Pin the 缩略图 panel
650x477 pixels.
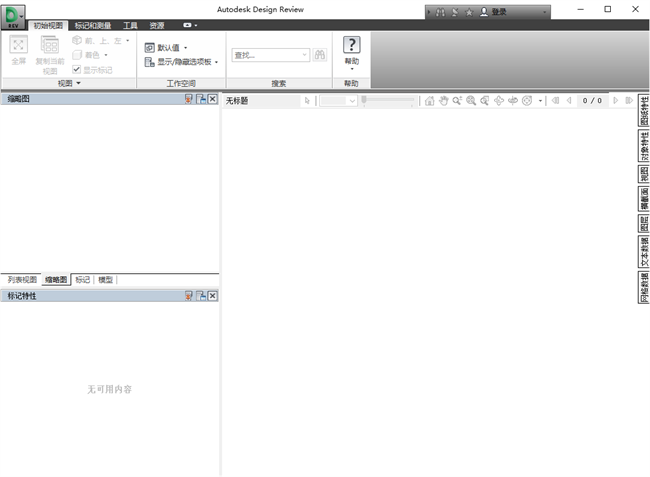(x=201, y=100)
